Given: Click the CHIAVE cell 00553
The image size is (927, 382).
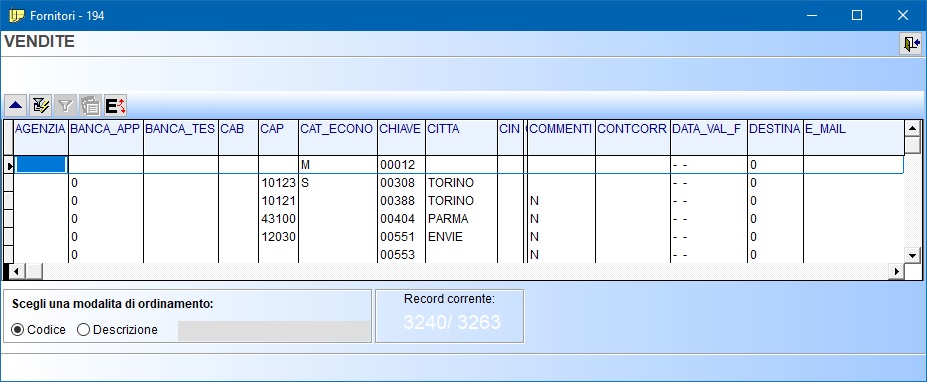Looking at the screenshot, I should (x=401, y=255).
